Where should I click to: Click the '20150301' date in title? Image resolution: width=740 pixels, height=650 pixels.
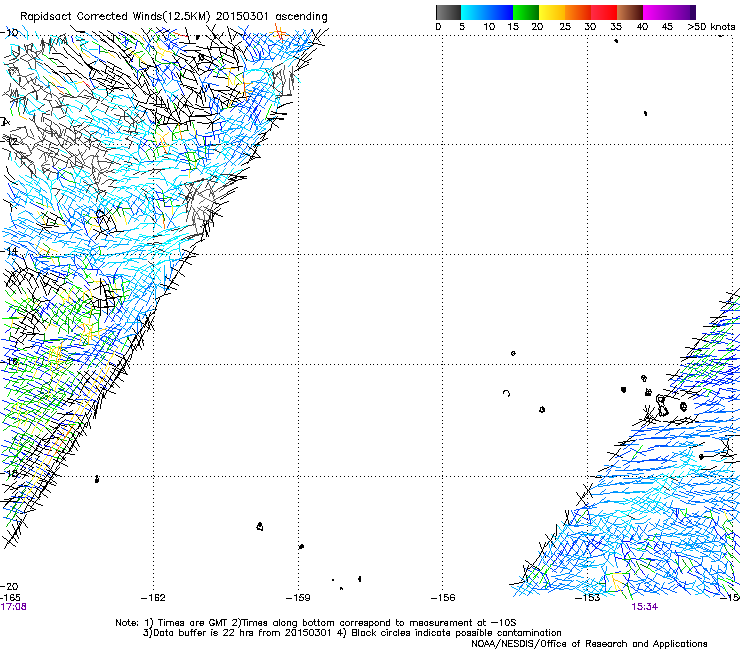242,17
